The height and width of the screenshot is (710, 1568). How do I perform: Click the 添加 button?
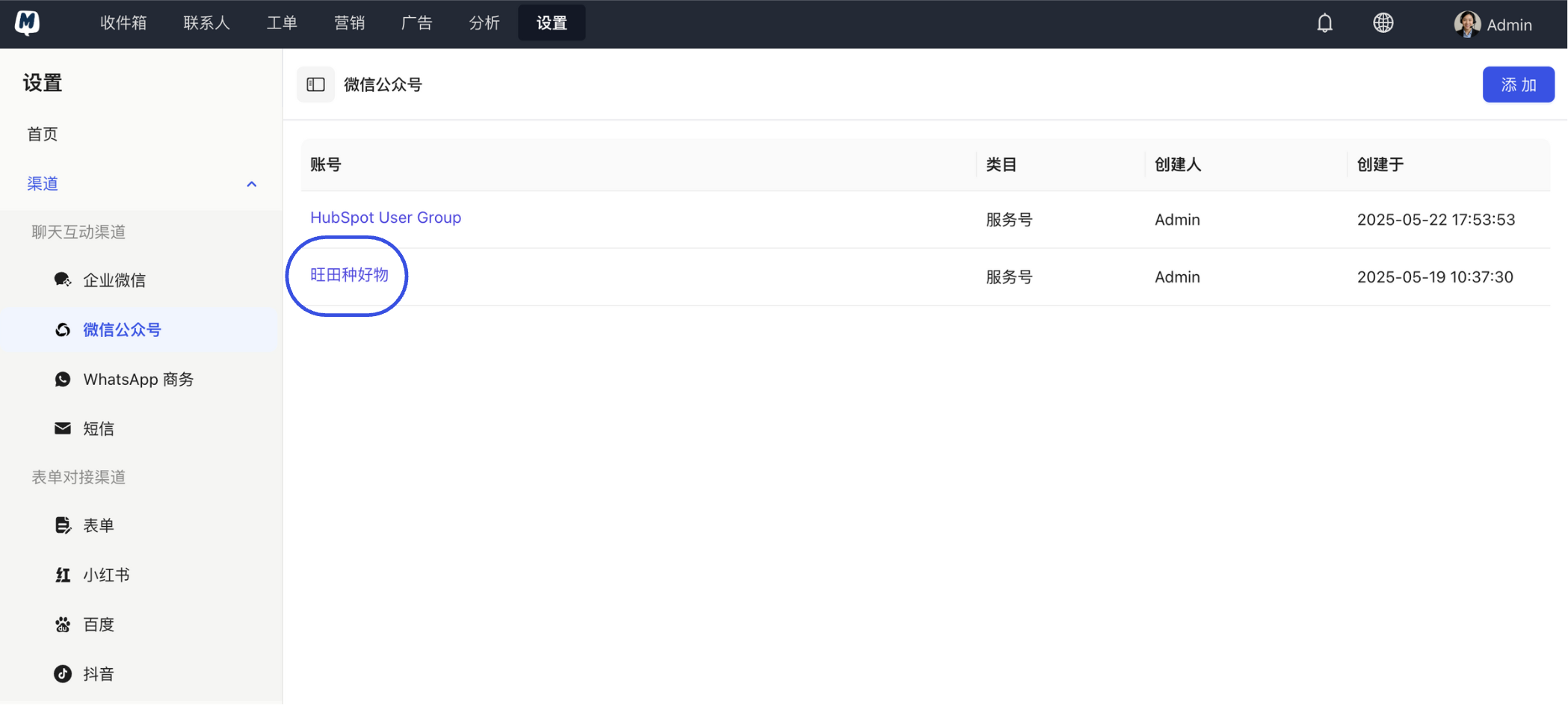(1519, 84)
